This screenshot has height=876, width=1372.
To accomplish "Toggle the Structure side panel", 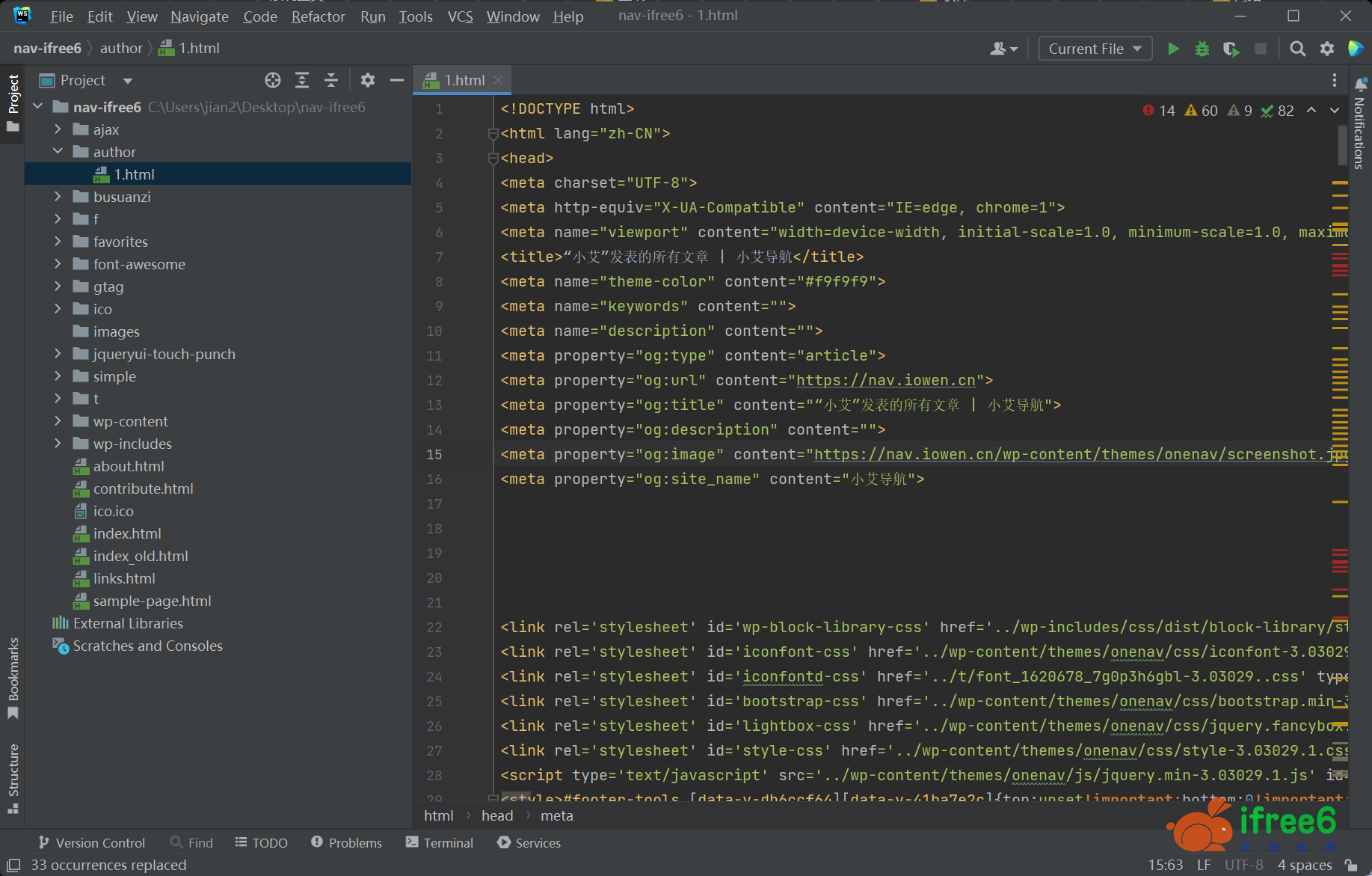I will pos(13,778).
